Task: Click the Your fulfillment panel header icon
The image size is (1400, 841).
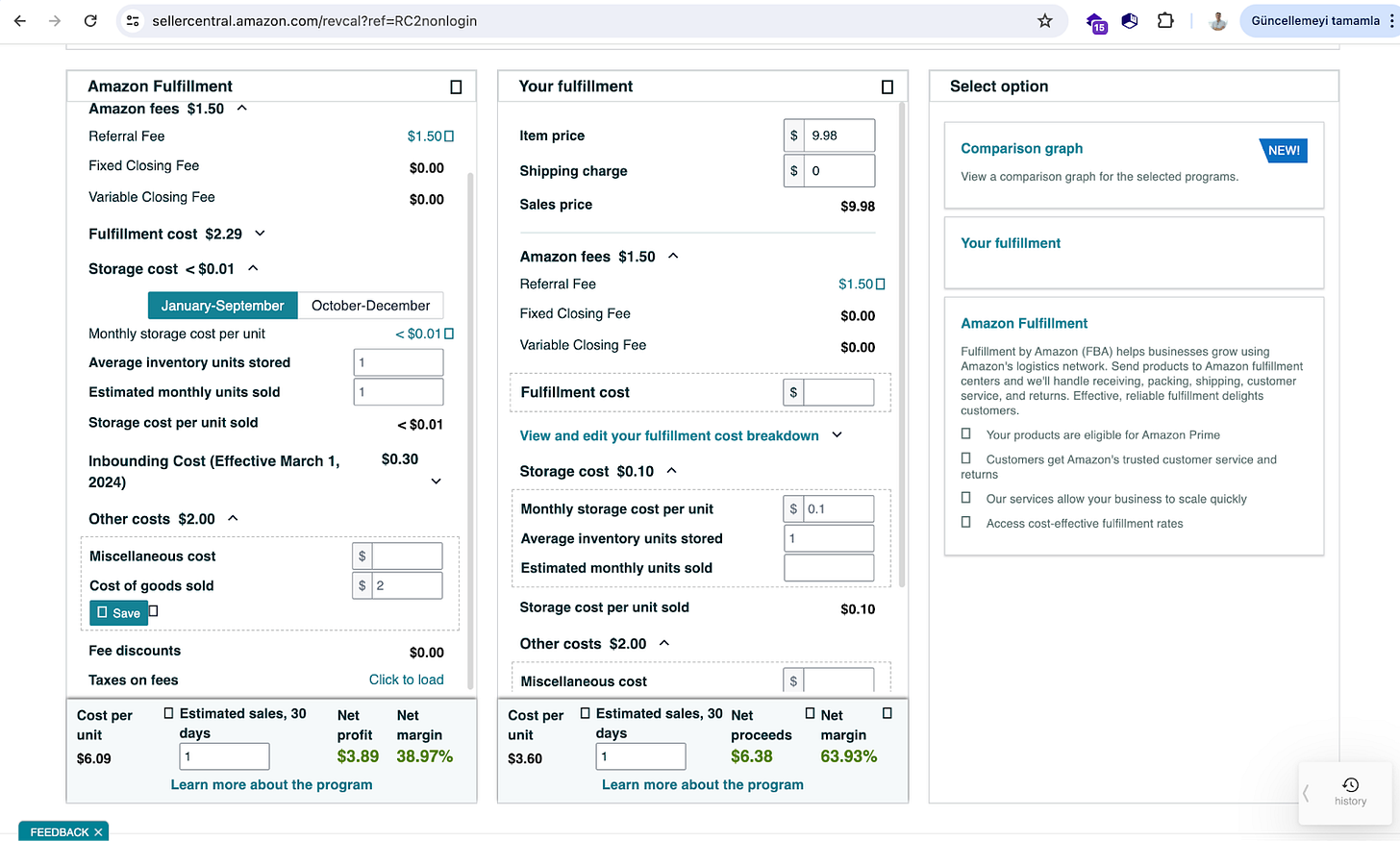Action: (887, 87)
